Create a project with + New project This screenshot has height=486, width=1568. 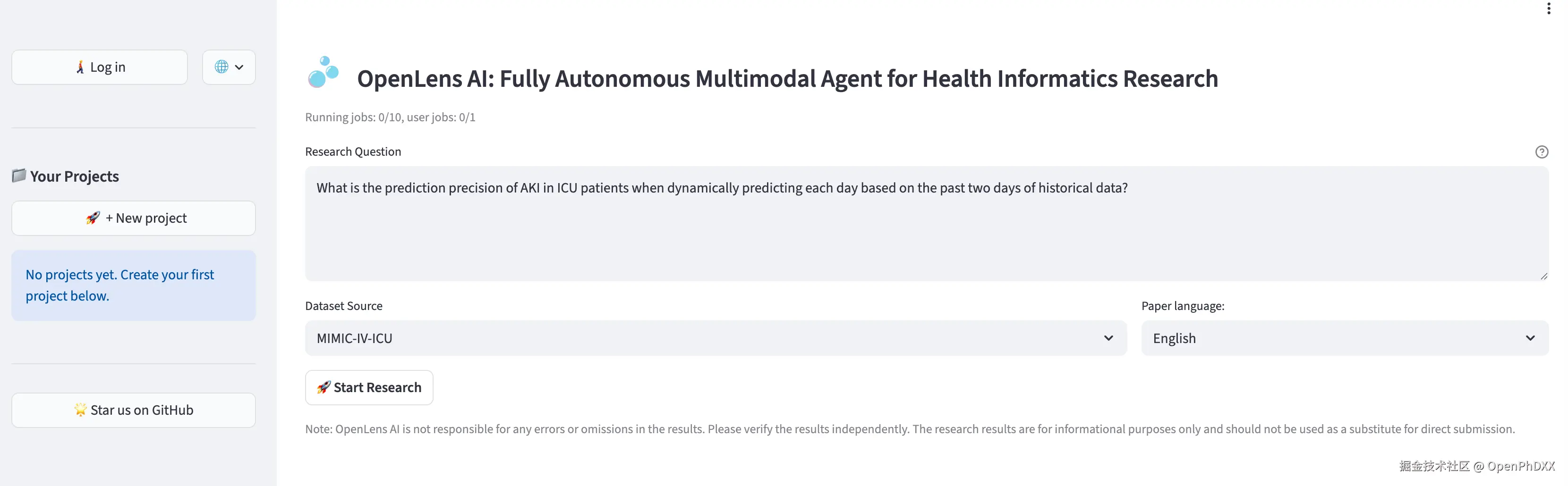point(133,218)
